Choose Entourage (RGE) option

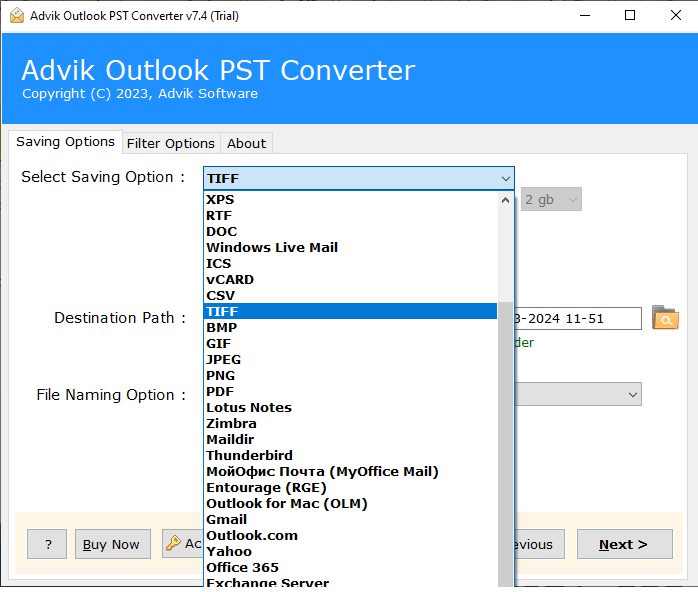[350, 488]
